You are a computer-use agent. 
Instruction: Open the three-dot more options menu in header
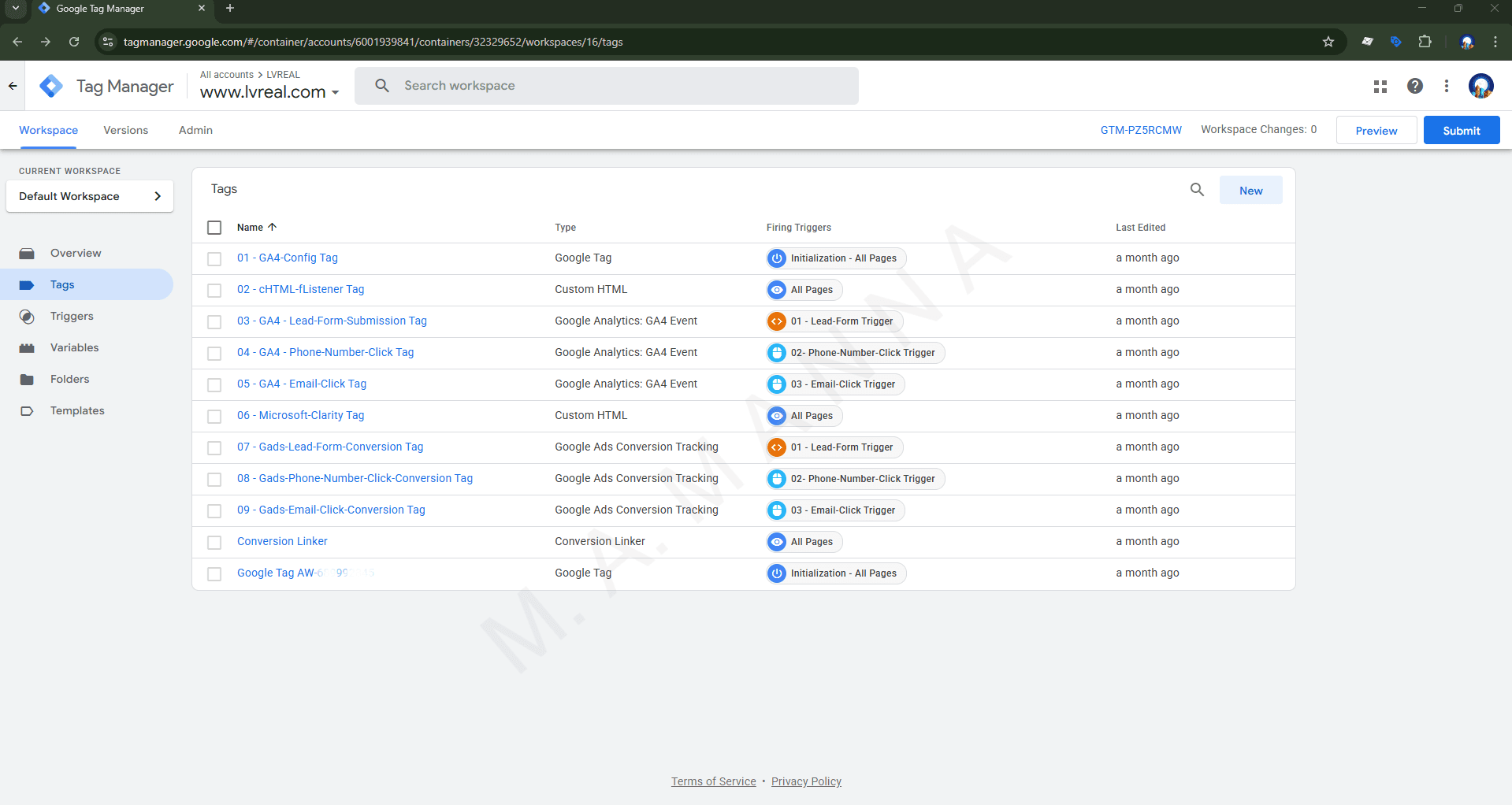(x=1446, y=87)
